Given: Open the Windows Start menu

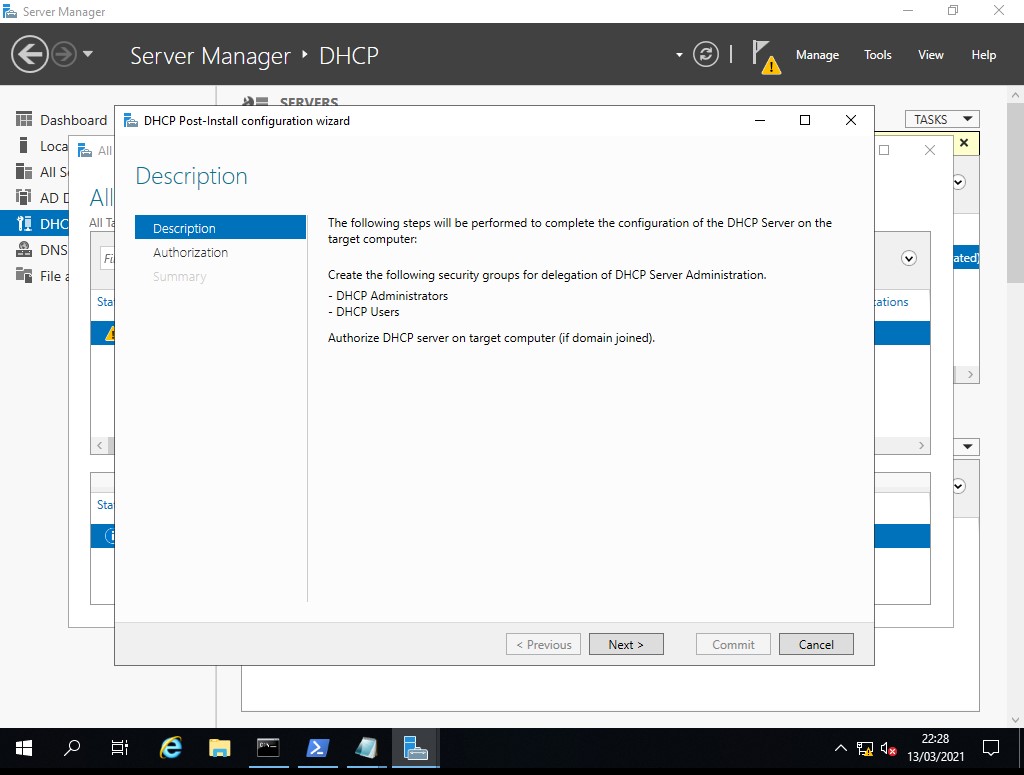Looking at the screenshot, I should [24, 748].
